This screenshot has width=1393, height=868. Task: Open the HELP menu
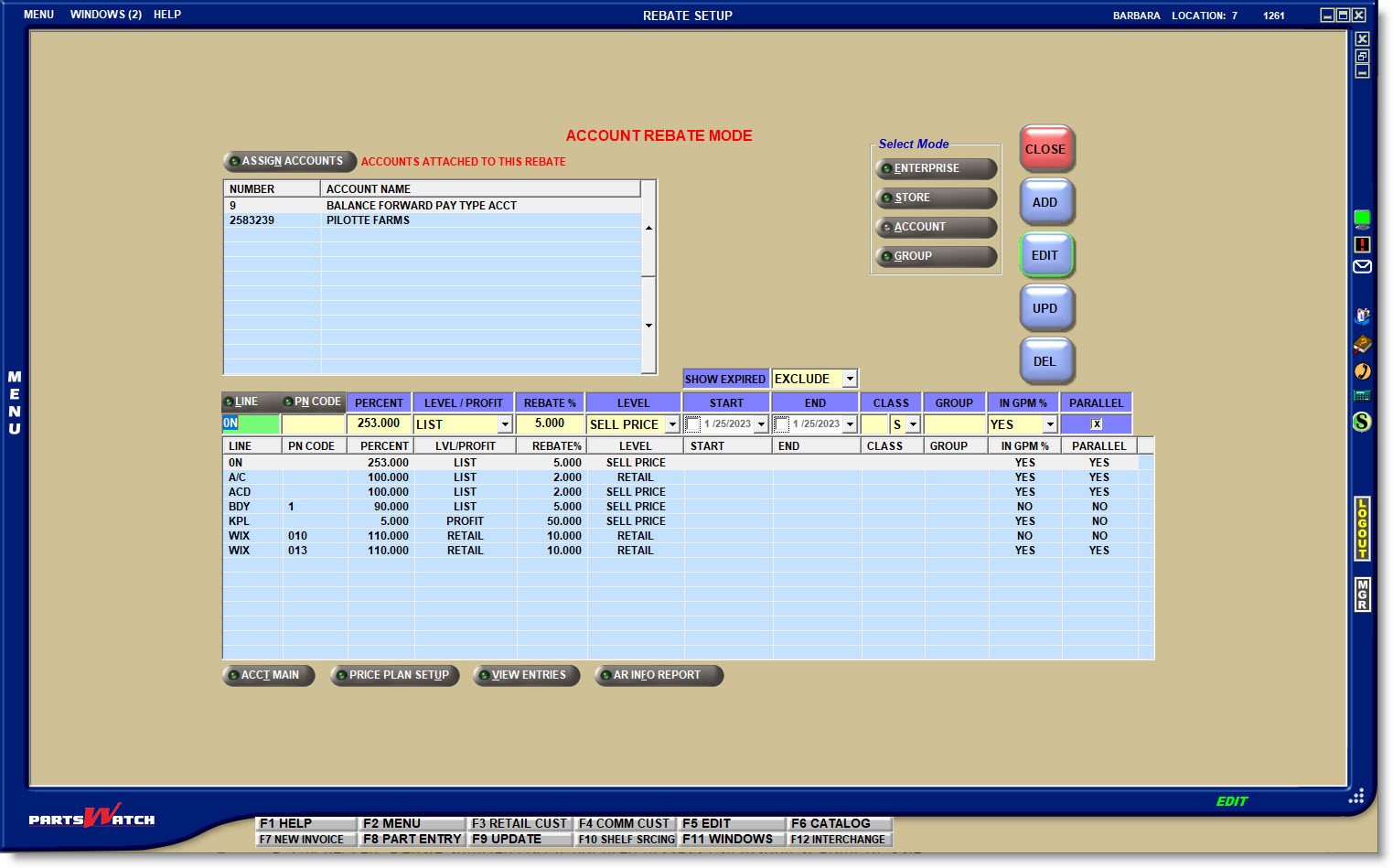(167, 15)
